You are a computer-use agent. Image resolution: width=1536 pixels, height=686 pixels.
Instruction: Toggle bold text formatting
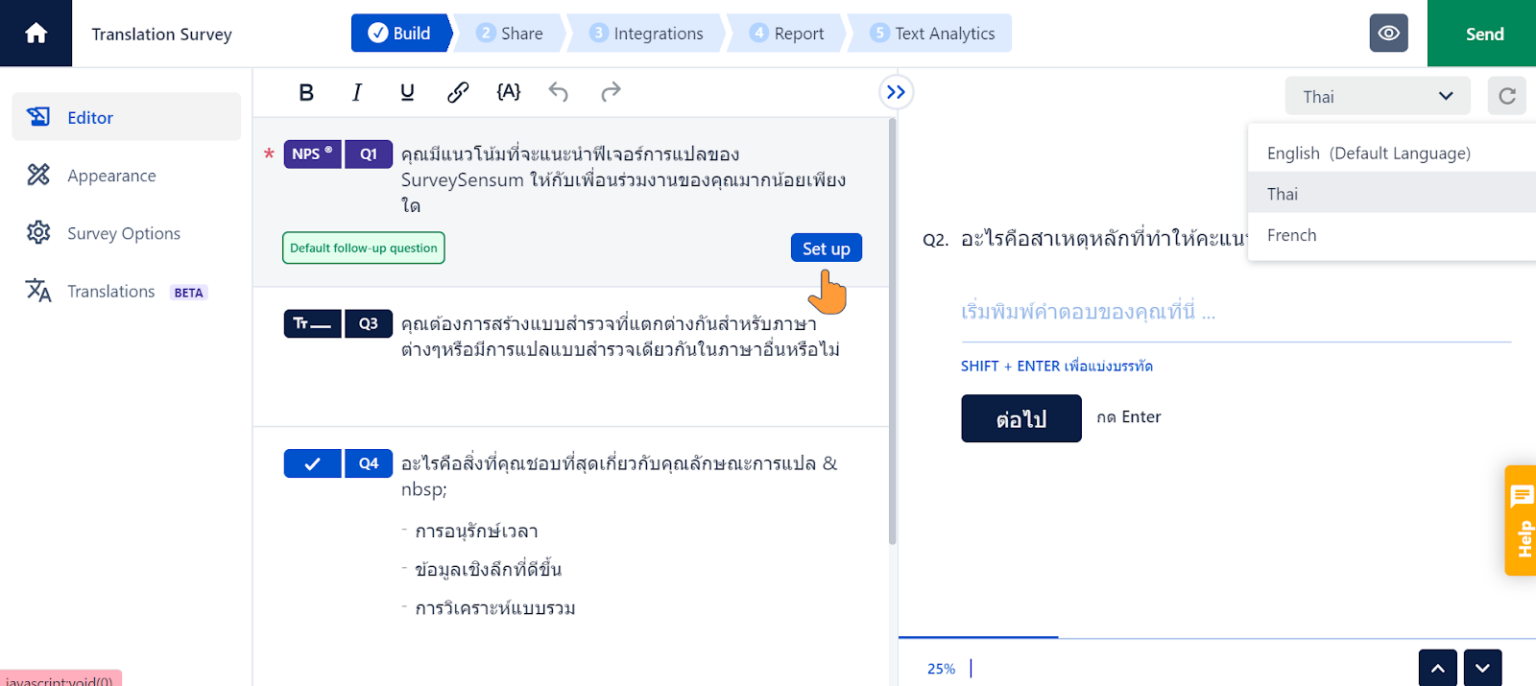pos(306,92)
